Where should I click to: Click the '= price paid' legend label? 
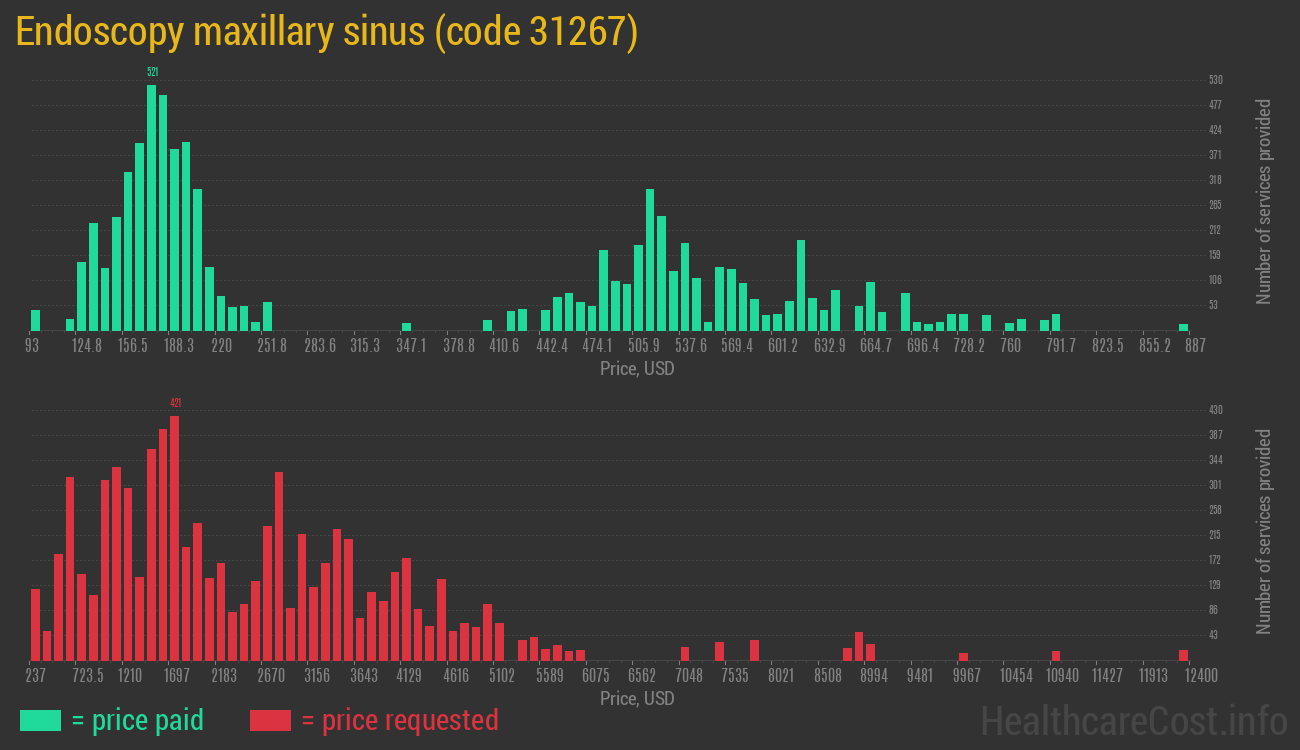(x=138, y=720)
